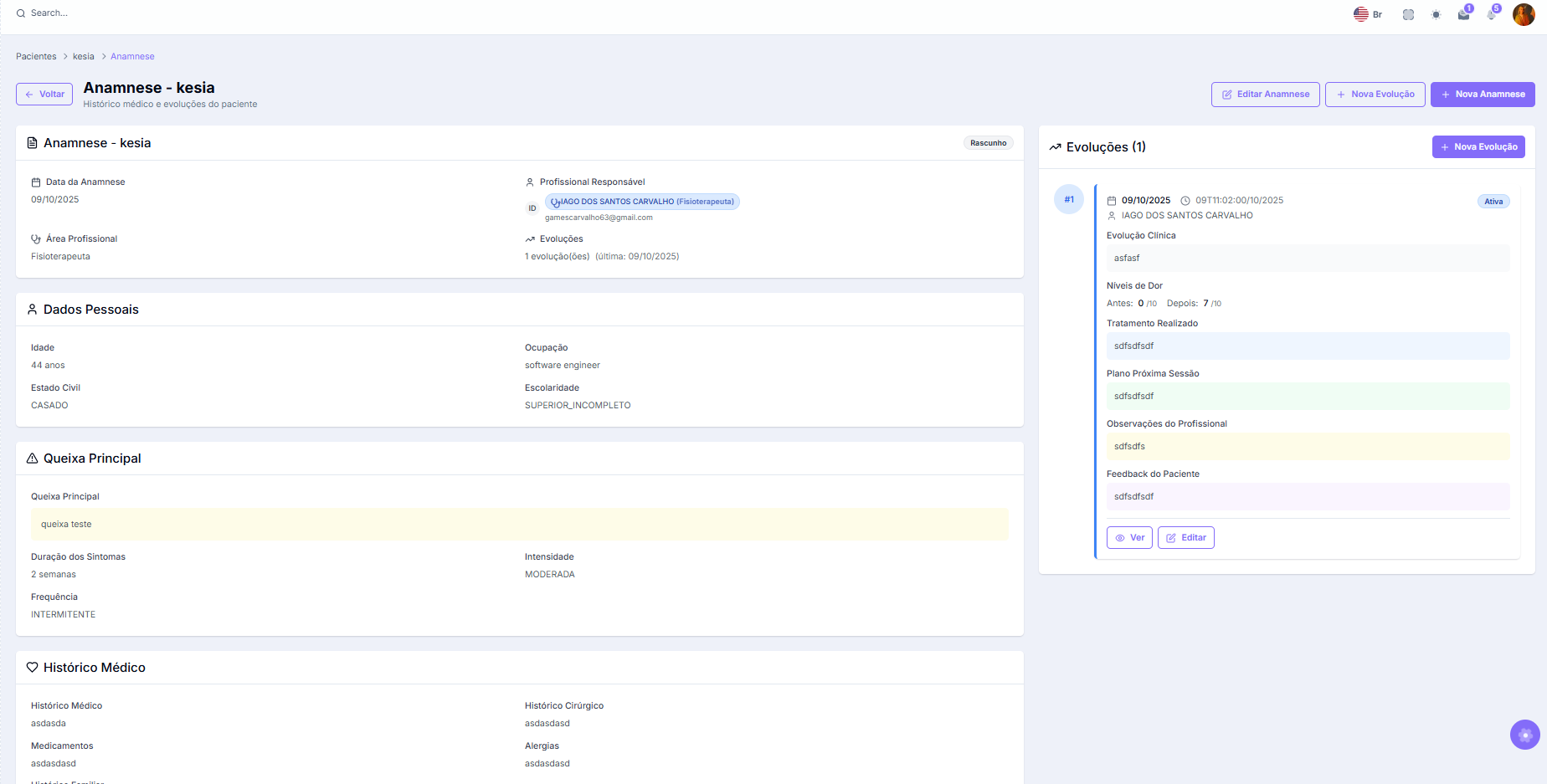Screen dimensions: 1547x784
Task: Go to Pacientes in the breadcrumb
Action: click(36, 57)
